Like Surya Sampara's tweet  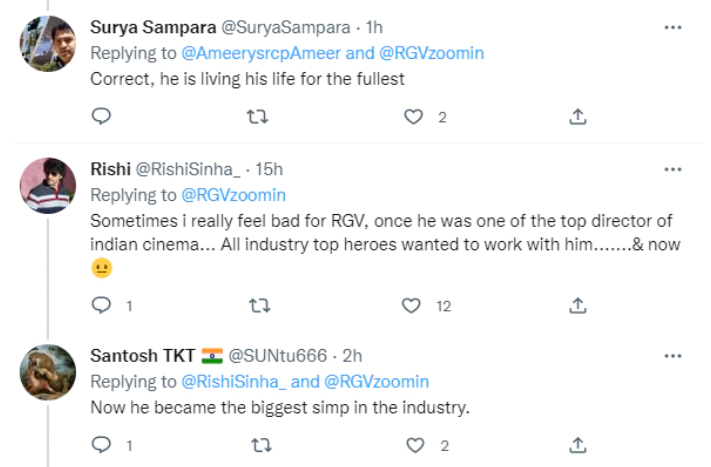click(414, 117)
